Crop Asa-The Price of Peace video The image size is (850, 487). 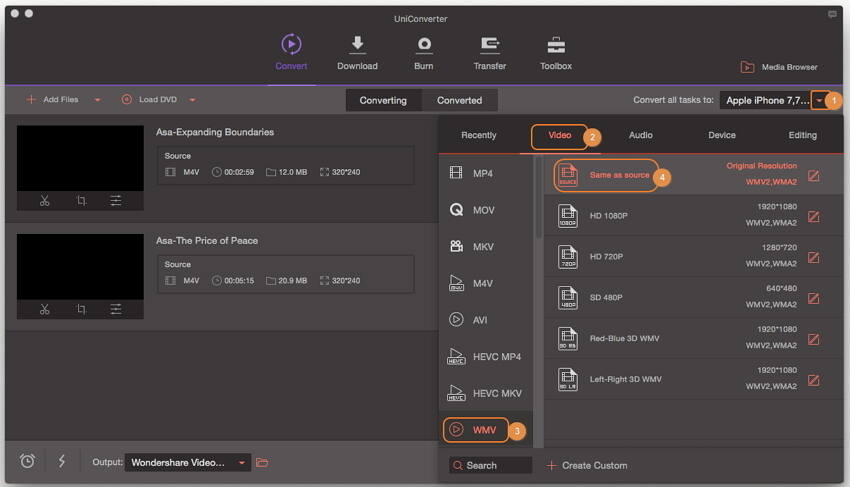(x=81, y=309)
